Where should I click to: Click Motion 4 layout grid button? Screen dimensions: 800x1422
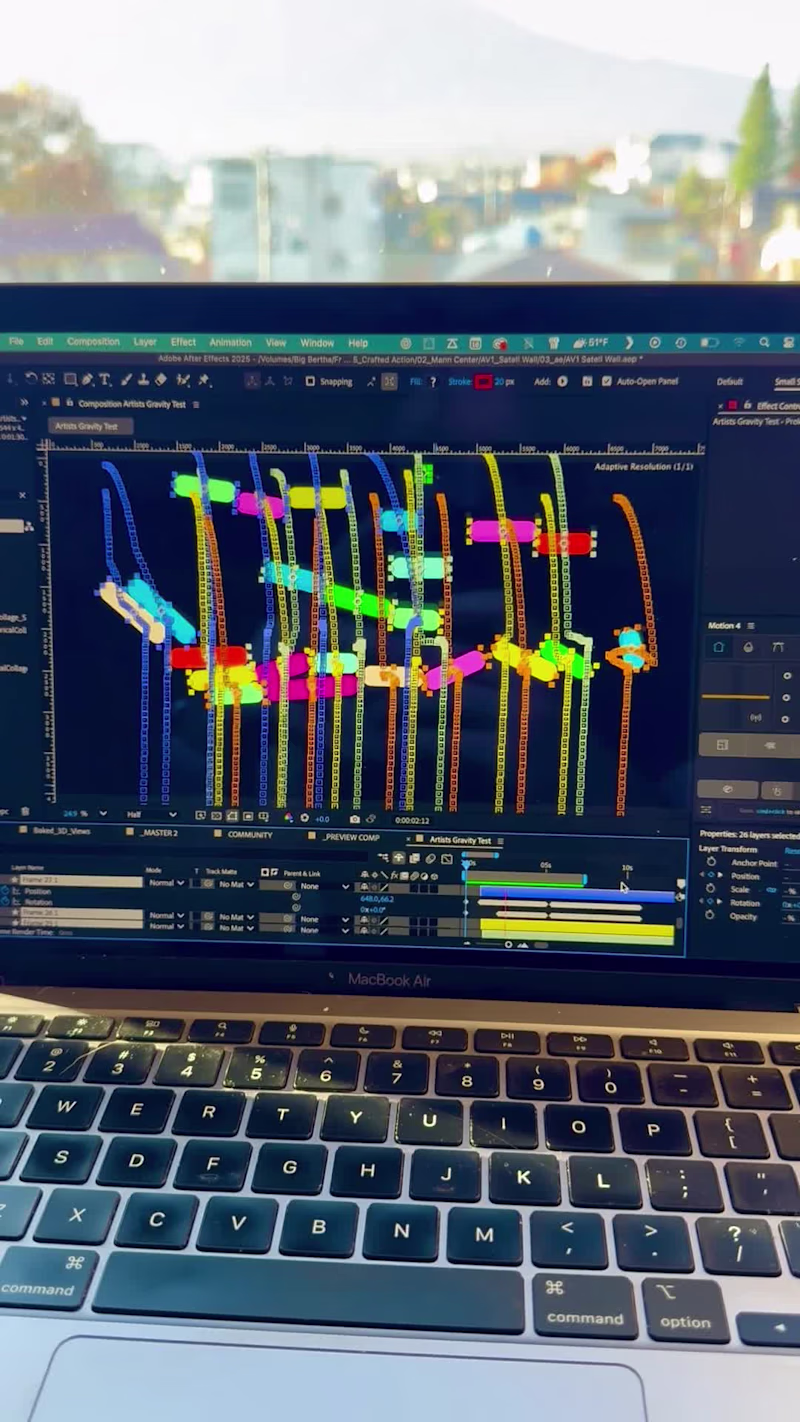pos(722,745)
